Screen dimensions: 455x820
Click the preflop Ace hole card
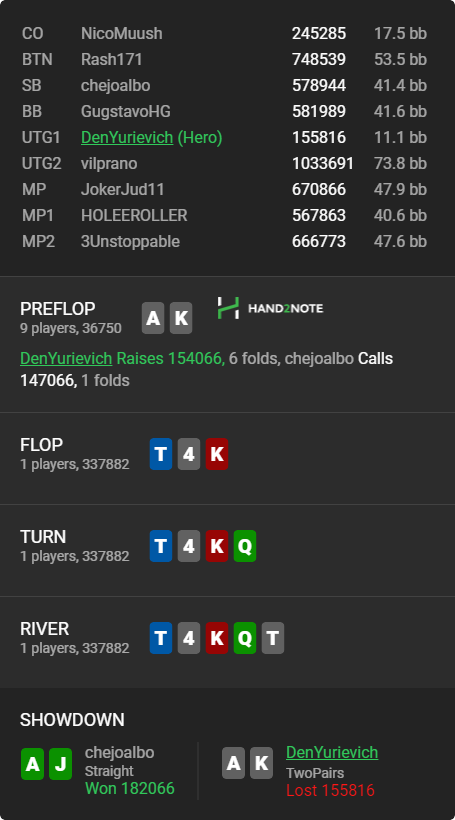[x=153, y=318]
